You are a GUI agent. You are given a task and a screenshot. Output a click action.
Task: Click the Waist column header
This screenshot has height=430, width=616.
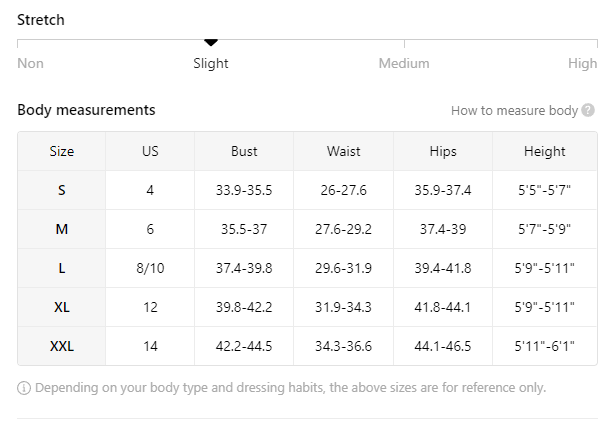[343, 152]
